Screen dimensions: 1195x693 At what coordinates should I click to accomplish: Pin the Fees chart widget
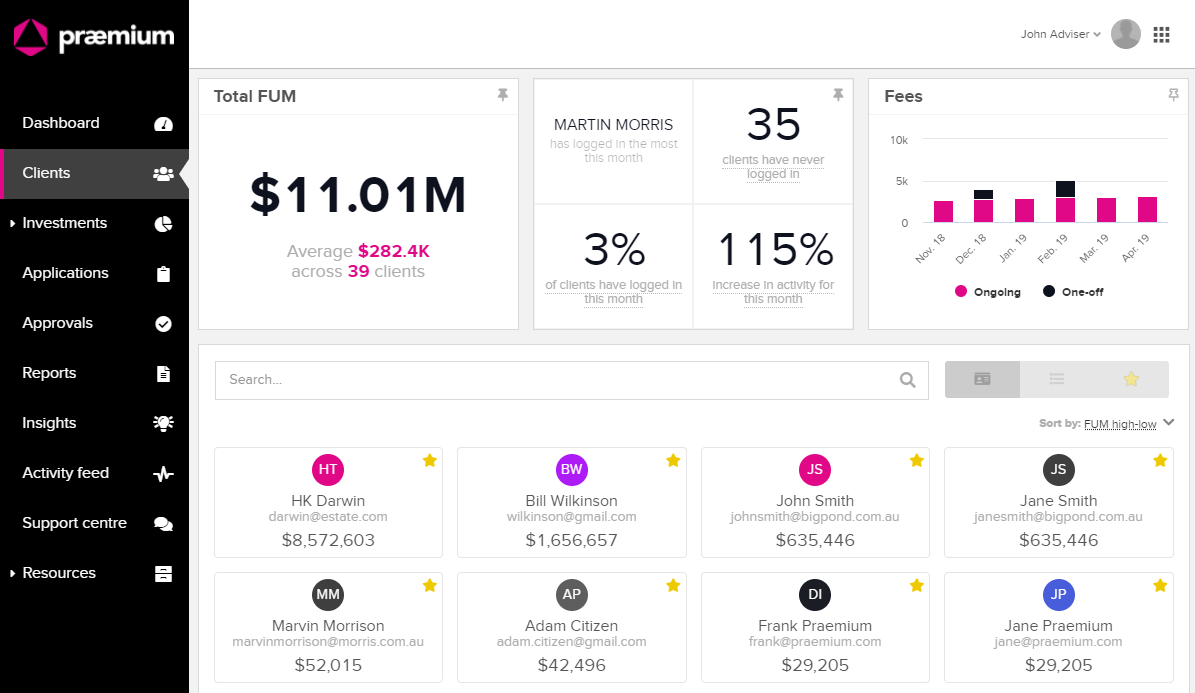1173,95
